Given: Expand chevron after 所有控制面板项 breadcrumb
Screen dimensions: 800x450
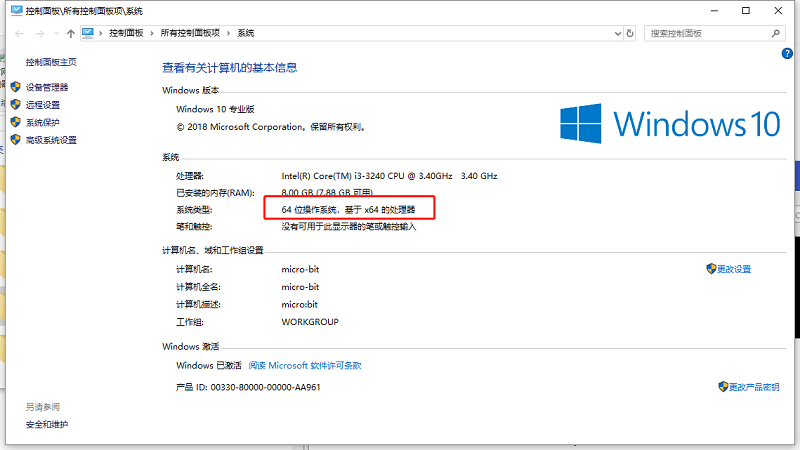Looking at the screenshot, I should click(228, 33).
